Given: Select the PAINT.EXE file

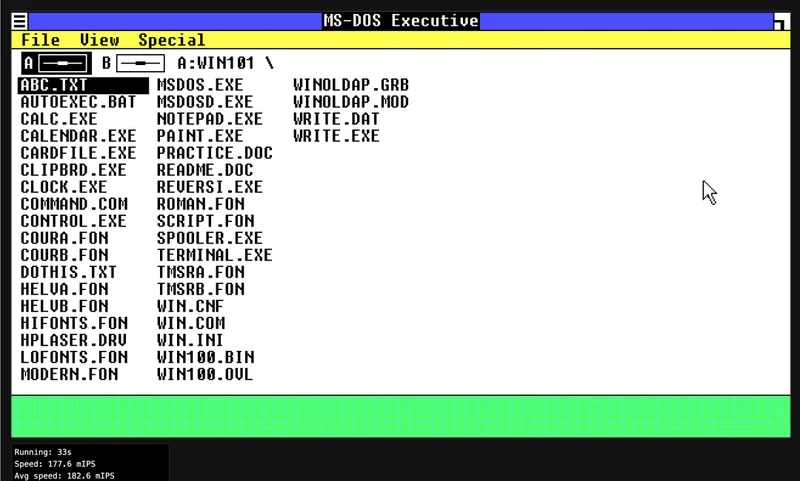Looking at the screenshot, I should 200,136.
